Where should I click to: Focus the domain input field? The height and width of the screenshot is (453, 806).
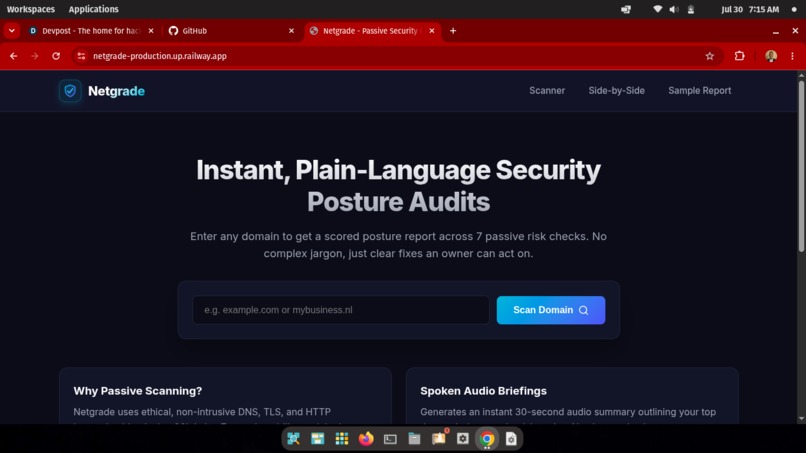pyautogui.click(x=341, y=310)
